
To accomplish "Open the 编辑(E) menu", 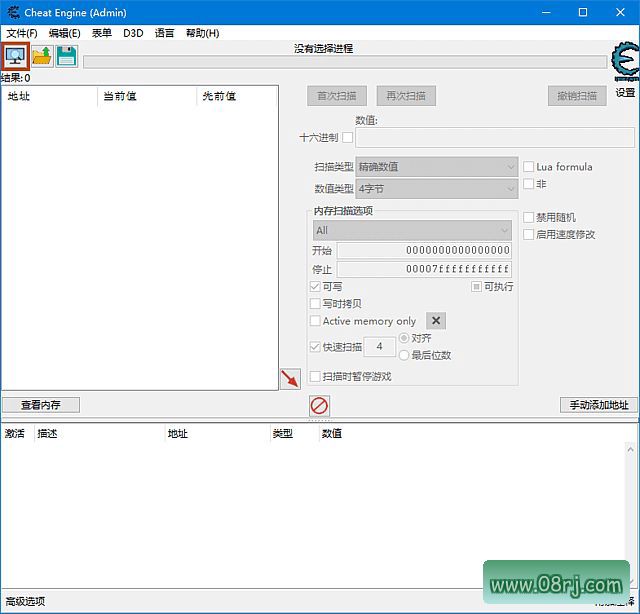I will click(x=64, y=33).
